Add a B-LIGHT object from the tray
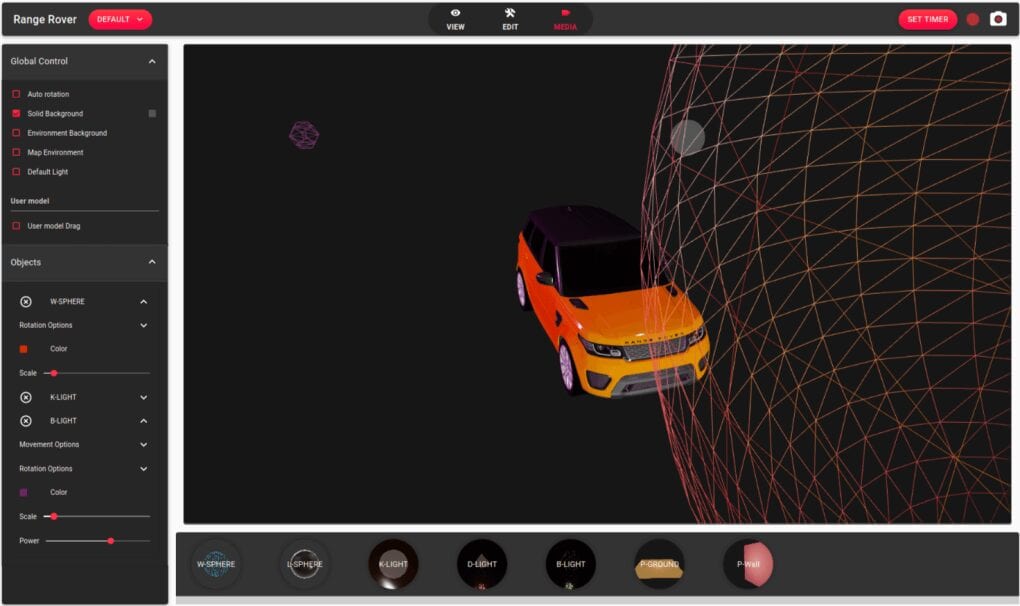 coord(570,564)
